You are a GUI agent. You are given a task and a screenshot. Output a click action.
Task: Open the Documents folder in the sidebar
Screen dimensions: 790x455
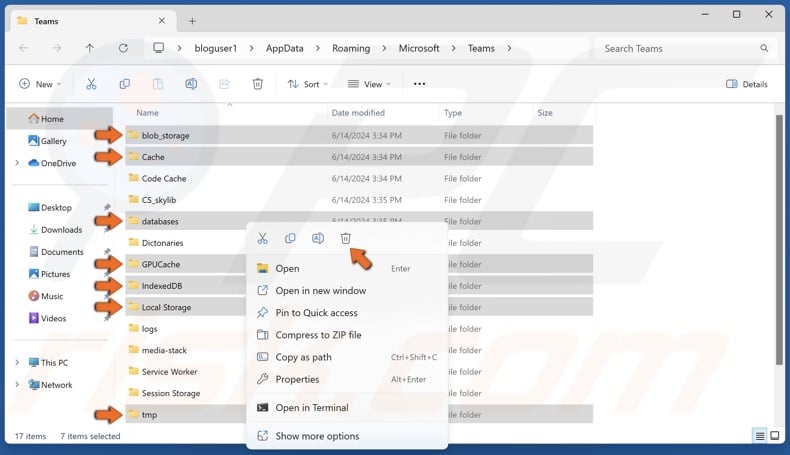(x=56, y=252)
